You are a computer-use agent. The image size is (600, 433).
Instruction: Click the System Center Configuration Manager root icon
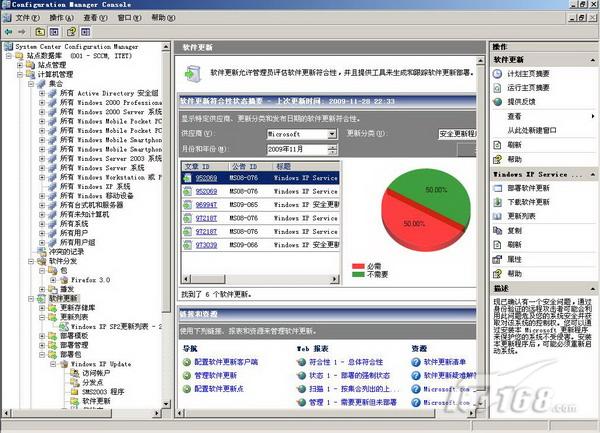tap(8, 47)
